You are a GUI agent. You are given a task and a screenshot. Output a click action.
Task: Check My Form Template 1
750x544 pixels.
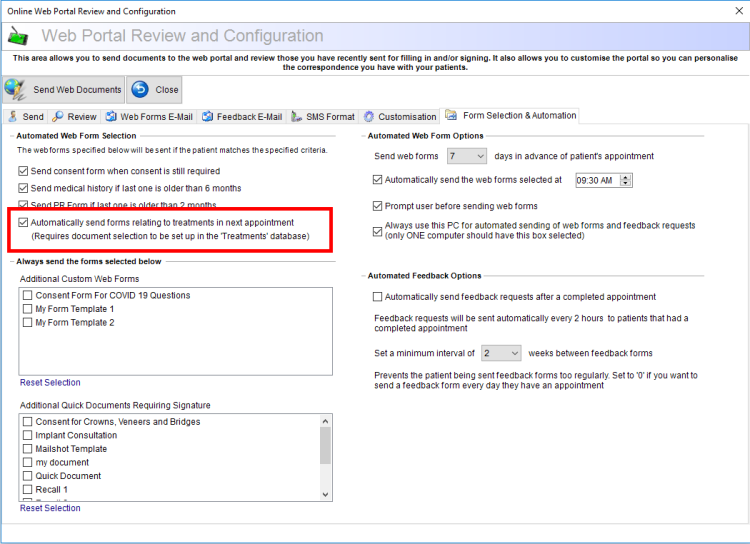tap(28, 309)
